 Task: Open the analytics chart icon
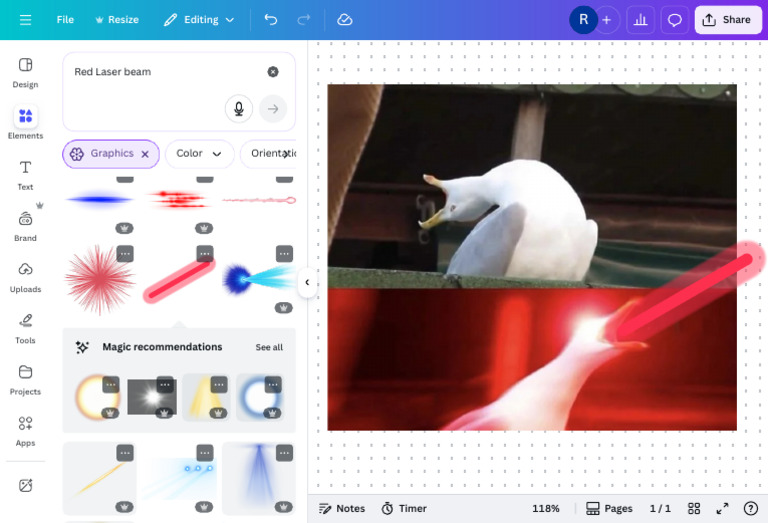[x=640, y=20]
